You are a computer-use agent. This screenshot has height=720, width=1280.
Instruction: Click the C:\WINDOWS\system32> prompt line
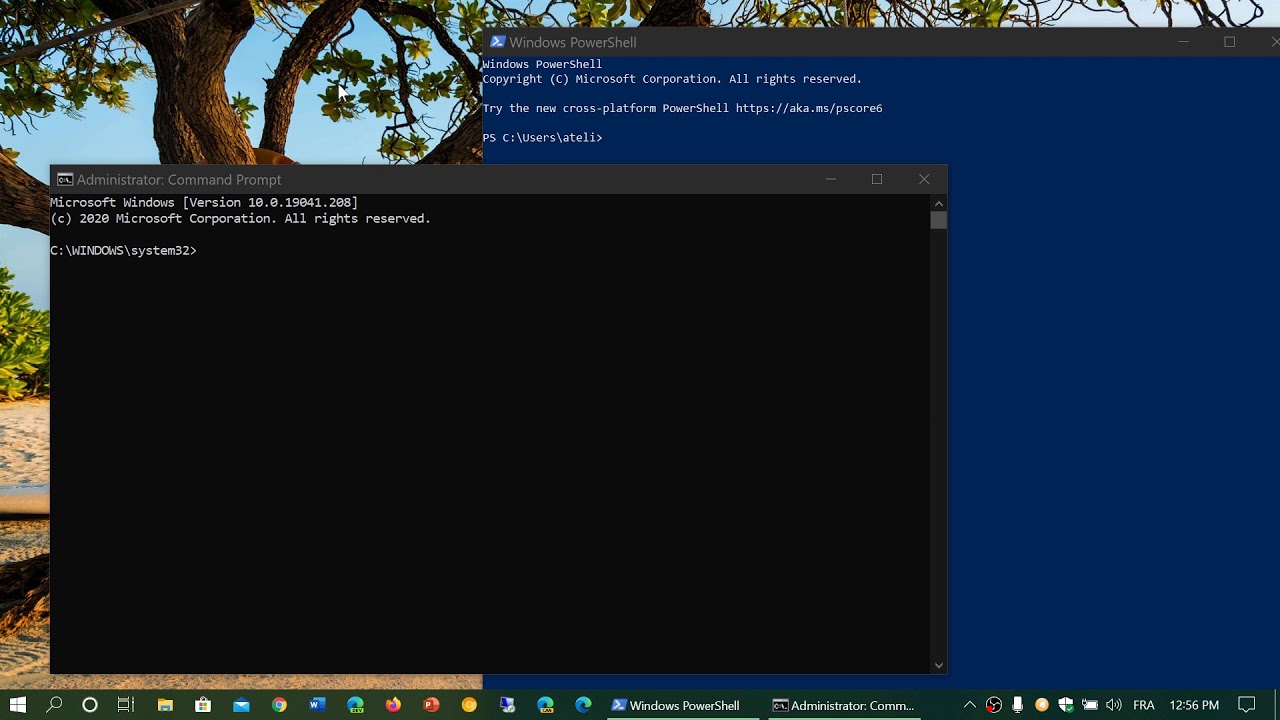124,250
